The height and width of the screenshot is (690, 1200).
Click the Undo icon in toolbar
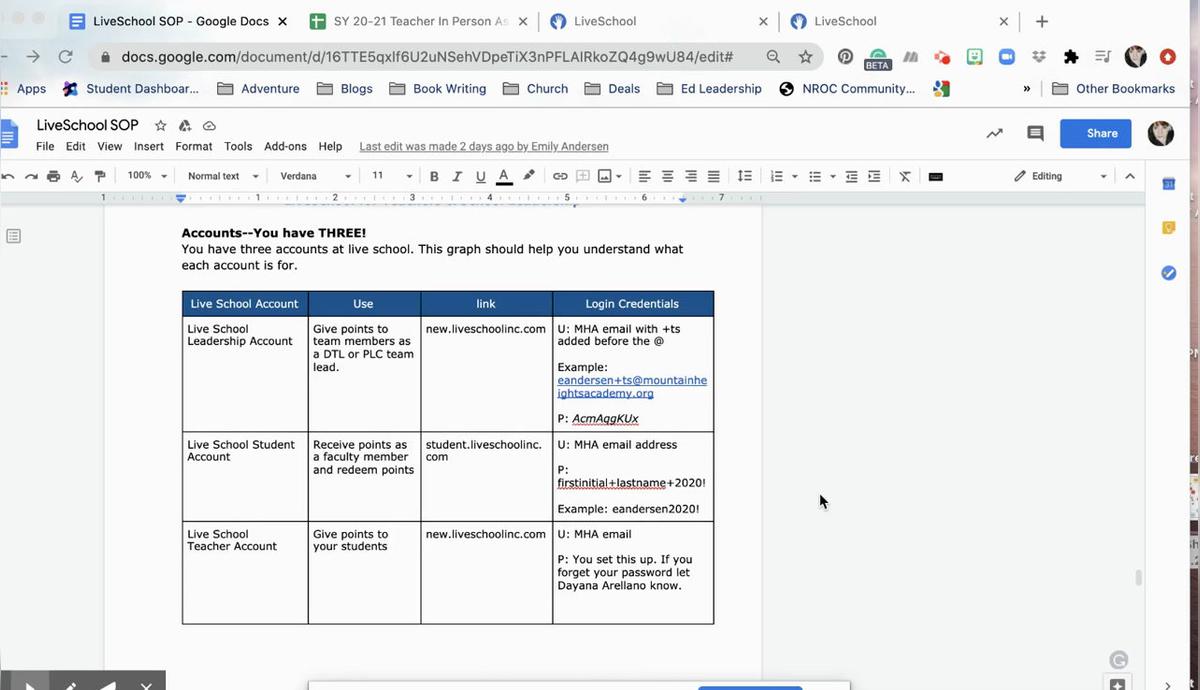click(x=8, y=176)
